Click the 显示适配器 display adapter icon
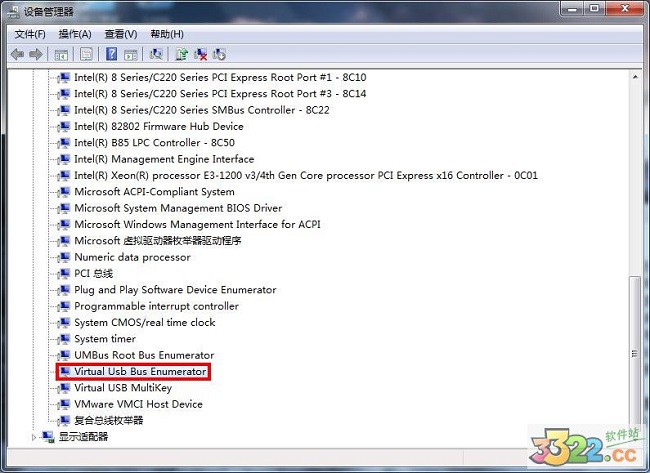 pyautogui.click(x=48, y=437)
